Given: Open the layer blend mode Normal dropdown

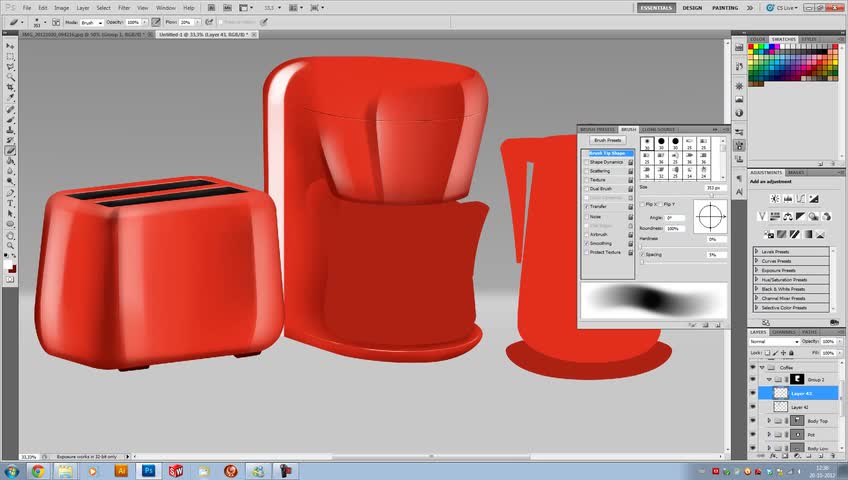Looking at the screenshot, I should 772,341.
